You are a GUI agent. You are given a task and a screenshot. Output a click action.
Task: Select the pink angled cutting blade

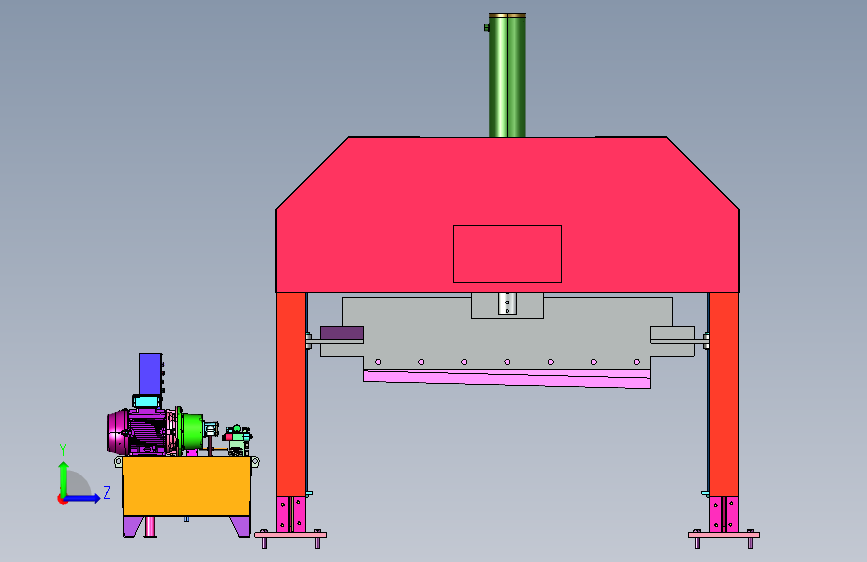tap(507, 379)
